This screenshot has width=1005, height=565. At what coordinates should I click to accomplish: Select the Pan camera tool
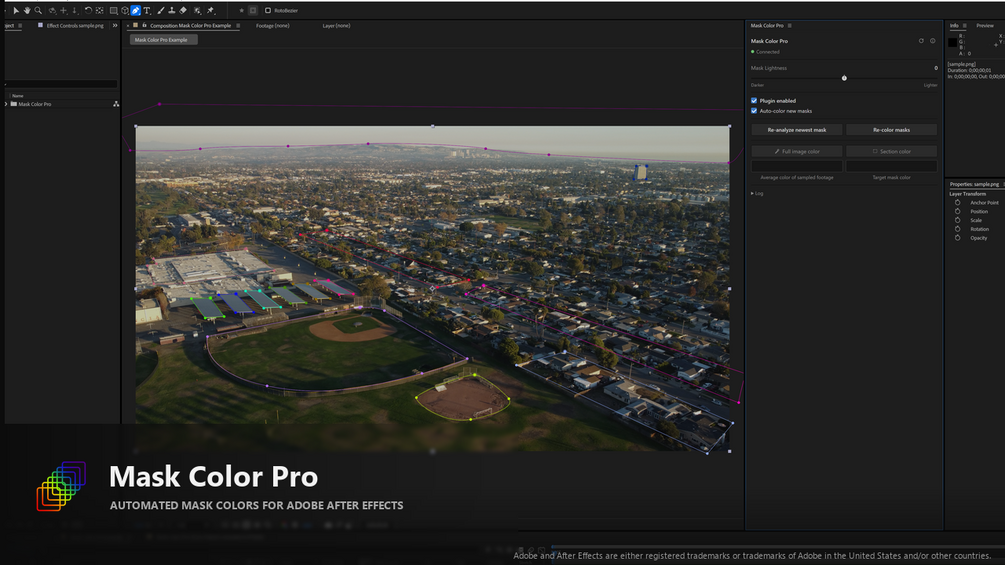click(63, 10)
